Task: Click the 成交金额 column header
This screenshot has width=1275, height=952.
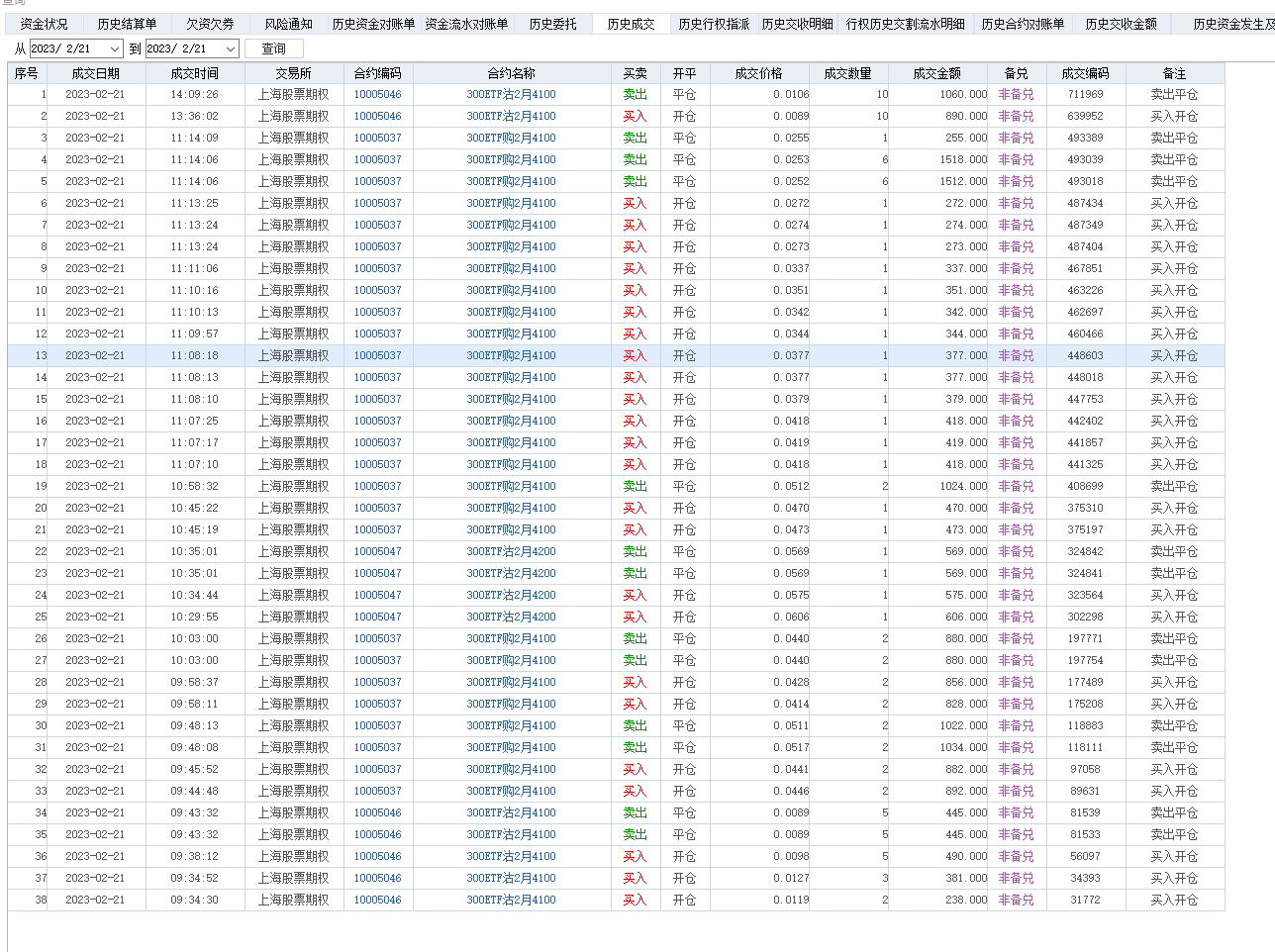Action: (x=936, y=73)
